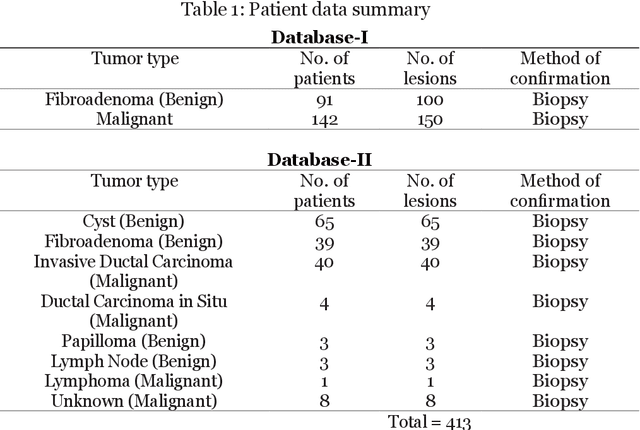Click the Total = 413 text
The image size is (640, 430).
pos(429,420)
